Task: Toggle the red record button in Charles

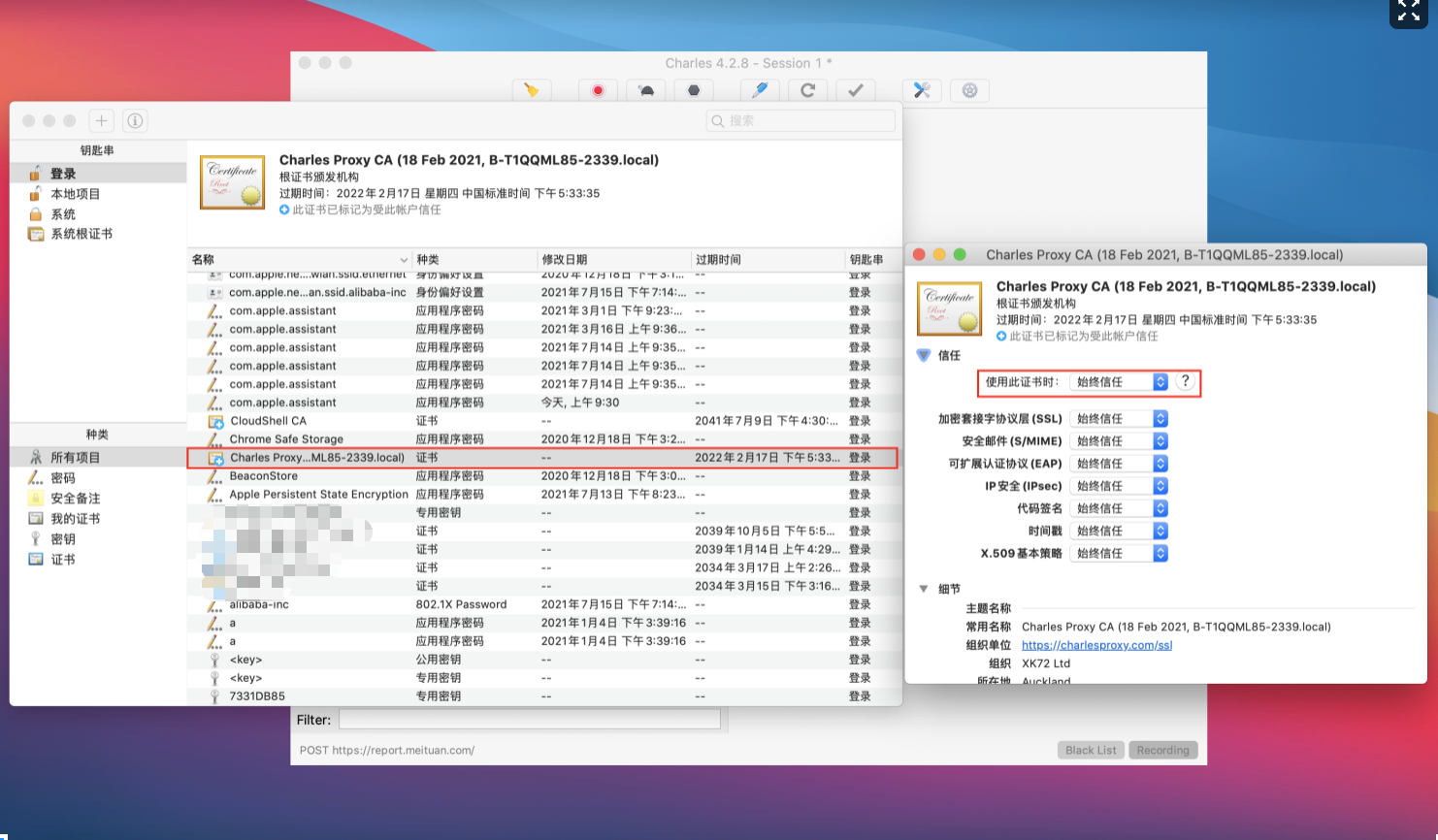Action: click(x=598, y=90)
